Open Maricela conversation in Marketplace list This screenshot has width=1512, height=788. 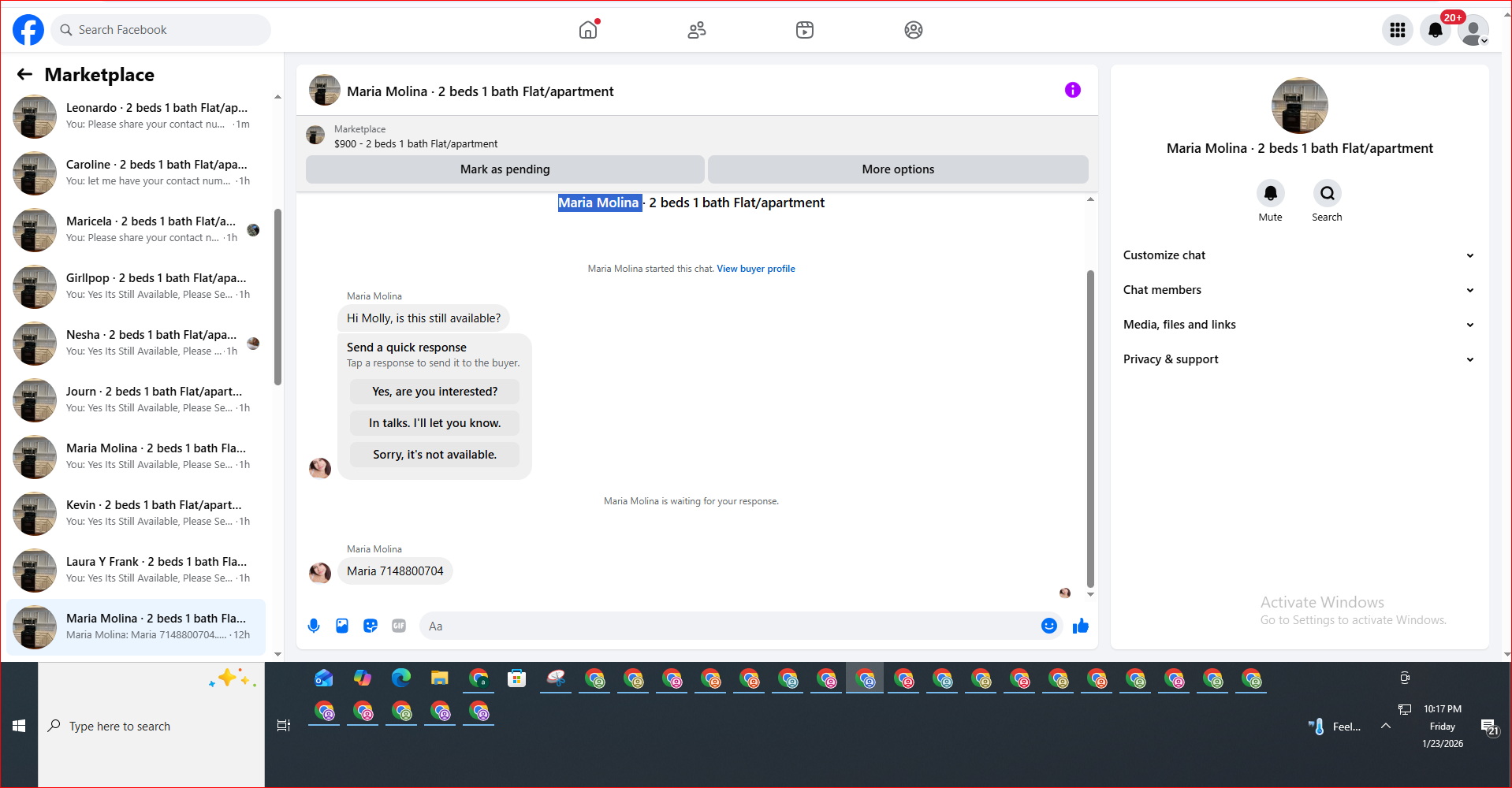pyautogui.click(x=136, y=230)
